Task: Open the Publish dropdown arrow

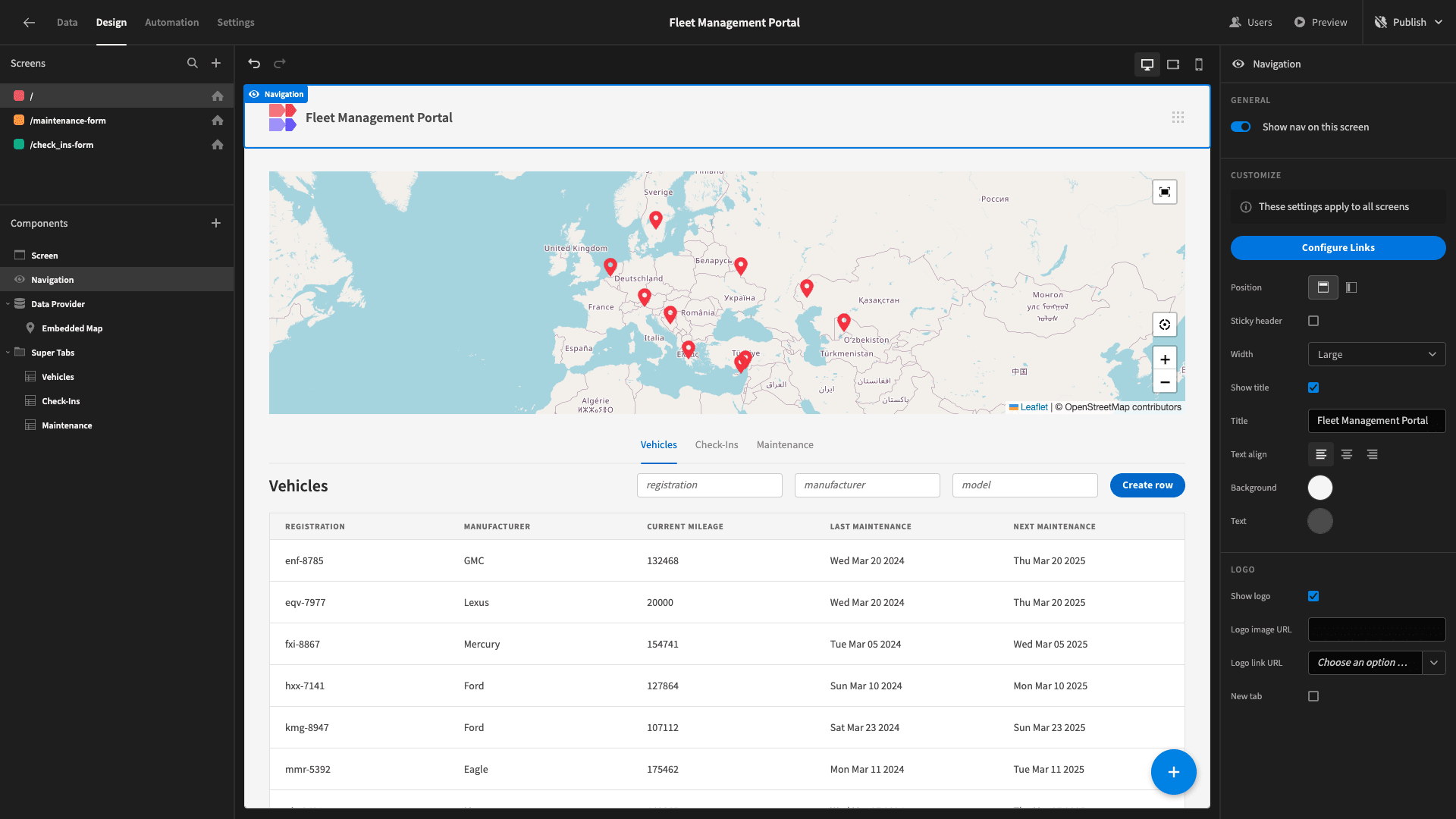Action: pyautogui.click(x=1439, y=23)
